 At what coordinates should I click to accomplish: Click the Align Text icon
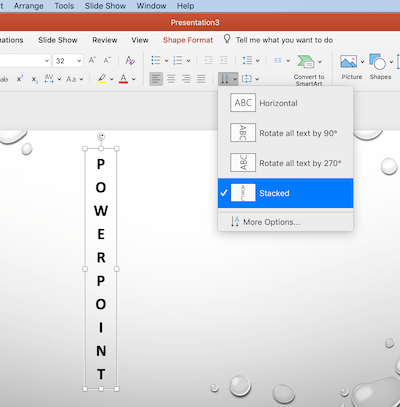(x=247, y=79)
